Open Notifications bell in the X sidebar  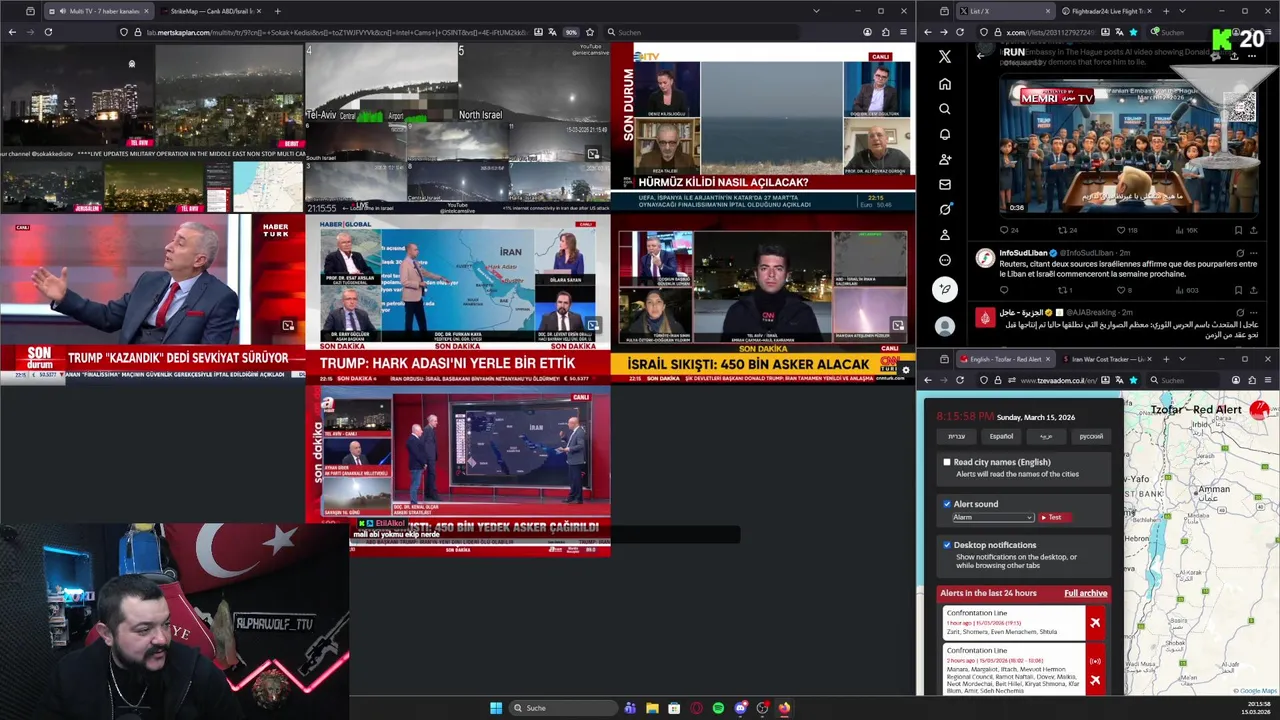tap(944, 134)
